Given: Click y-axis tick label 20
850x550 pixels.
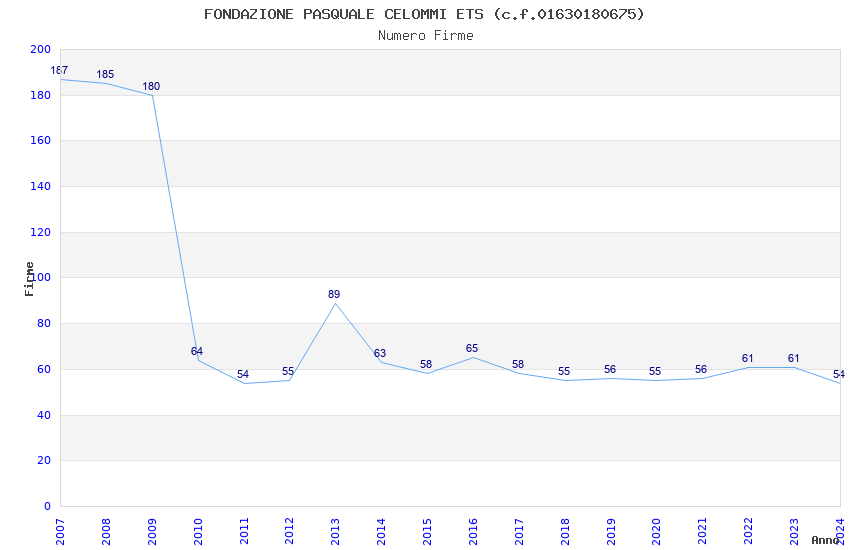Looking at the screenshot, I should tap(44, 461).
